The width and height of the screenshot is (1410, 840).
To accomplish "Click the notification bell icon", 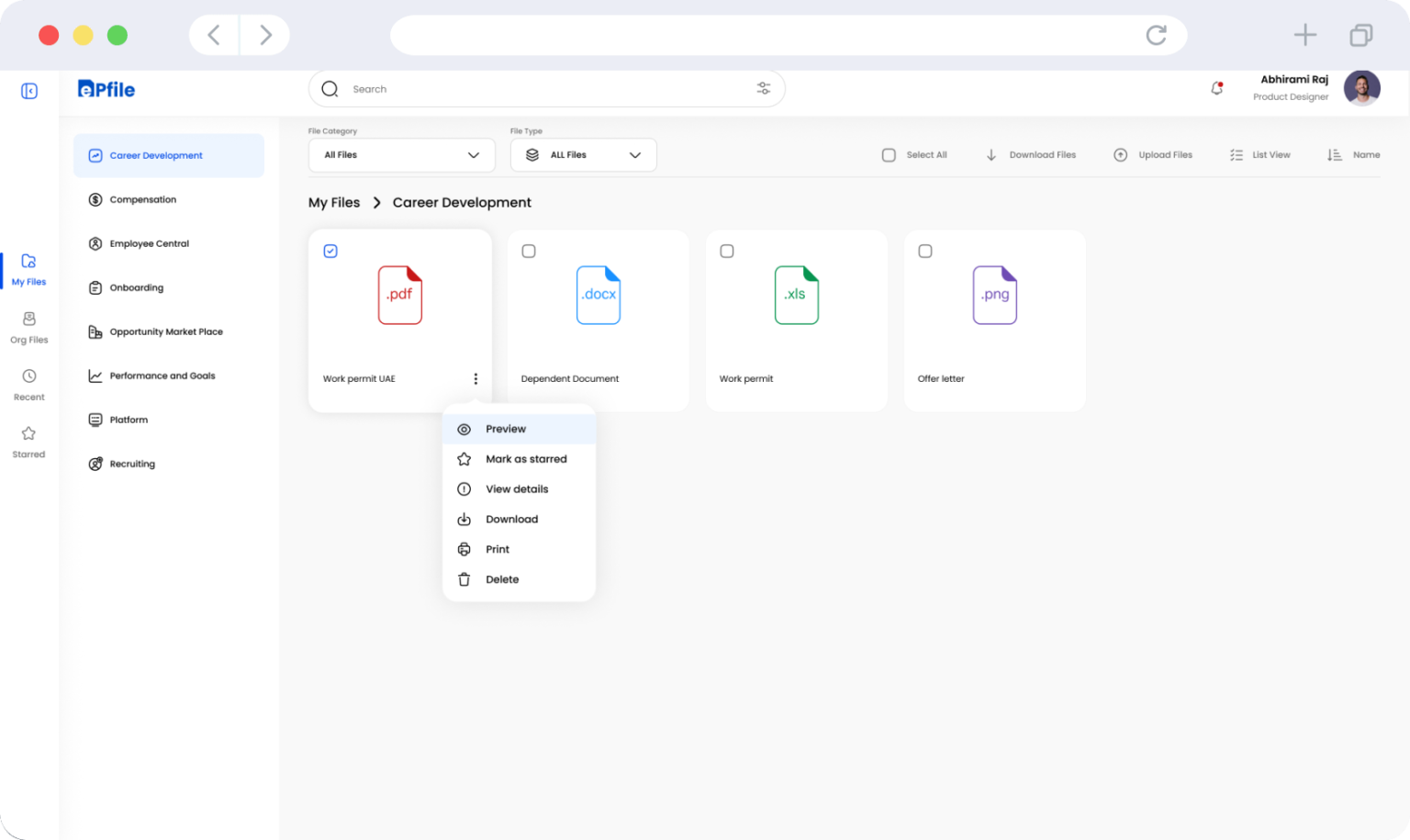I will (x=1216, y=89).
